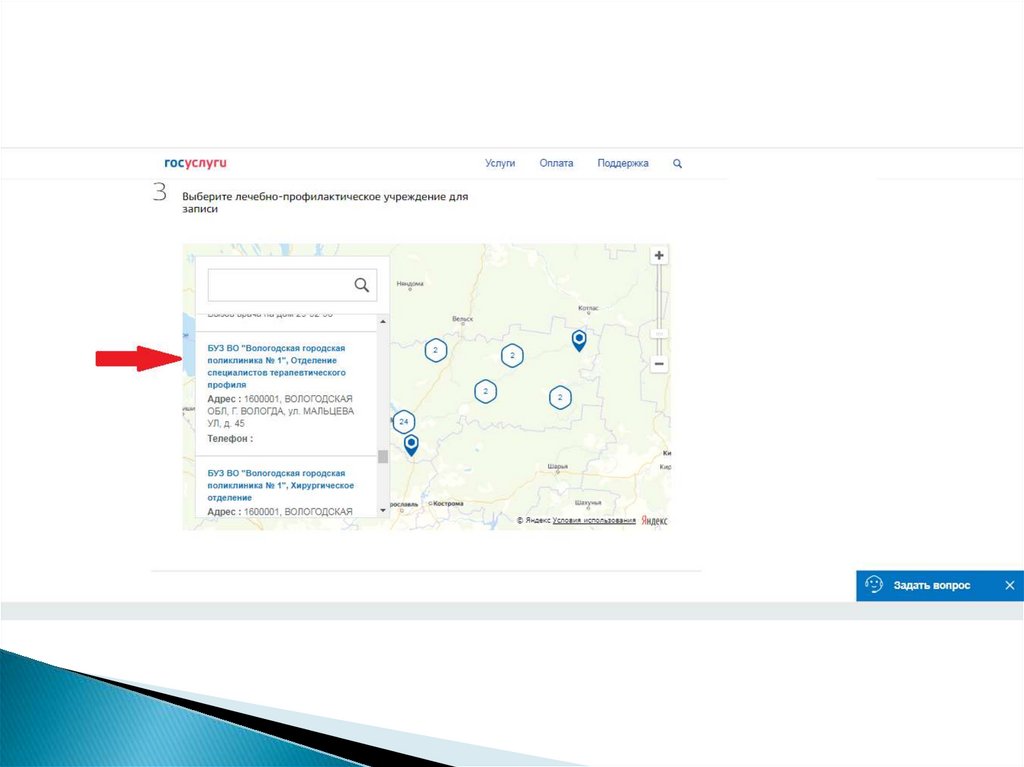Zoom out the map with minus button
The image size is (1024, 767).
click(659, 364)
